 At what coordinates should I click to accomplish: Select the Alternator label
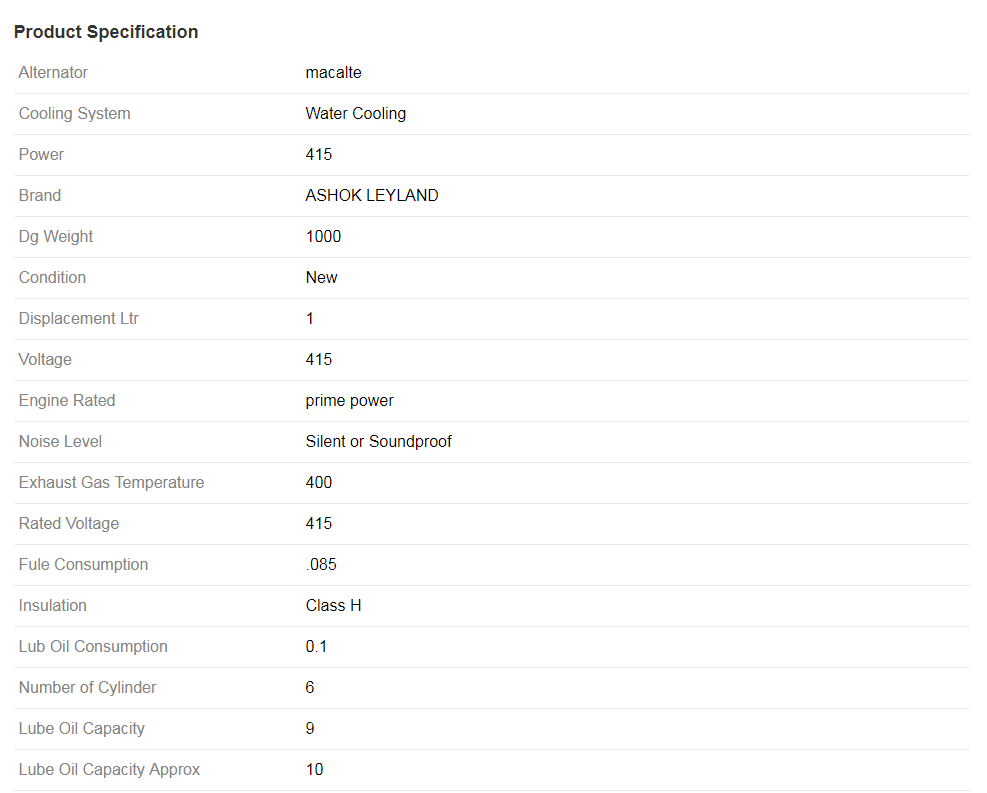point(53,72)
